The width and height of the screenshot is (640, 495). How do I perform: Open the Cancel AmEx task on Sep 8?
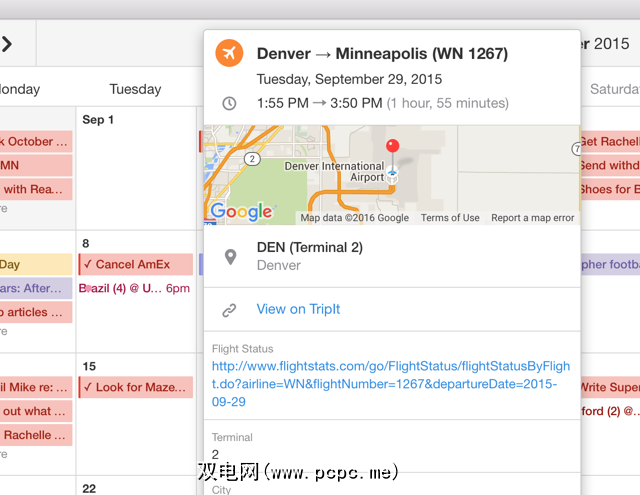click(136, 264)
